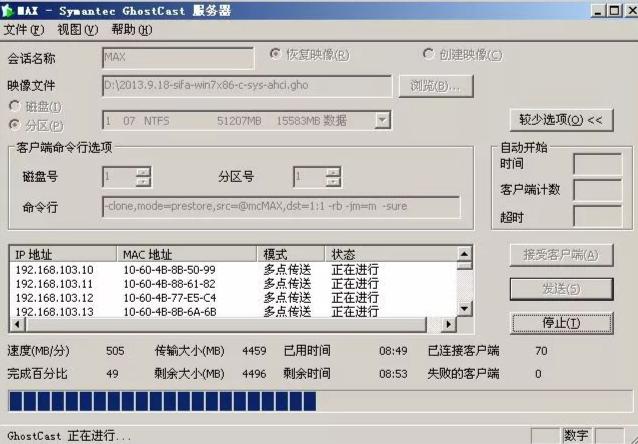This screenshot has height=444, width=638.
Task: Open the 视图(V) menu
Action: click(78, 30)
